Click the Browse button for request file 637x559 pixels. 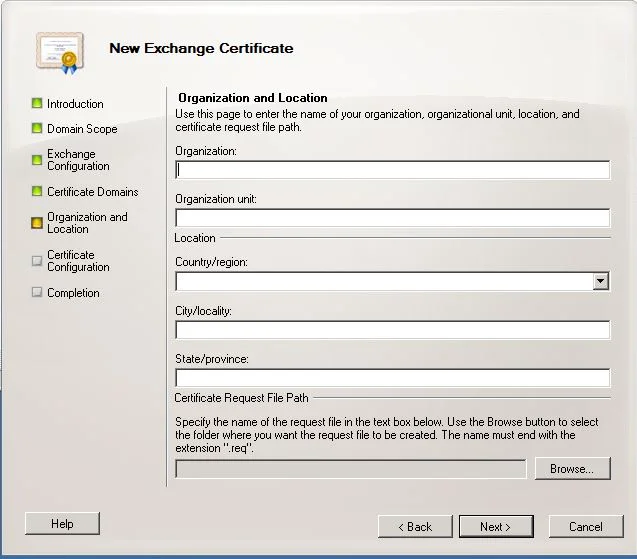[572, 469]
